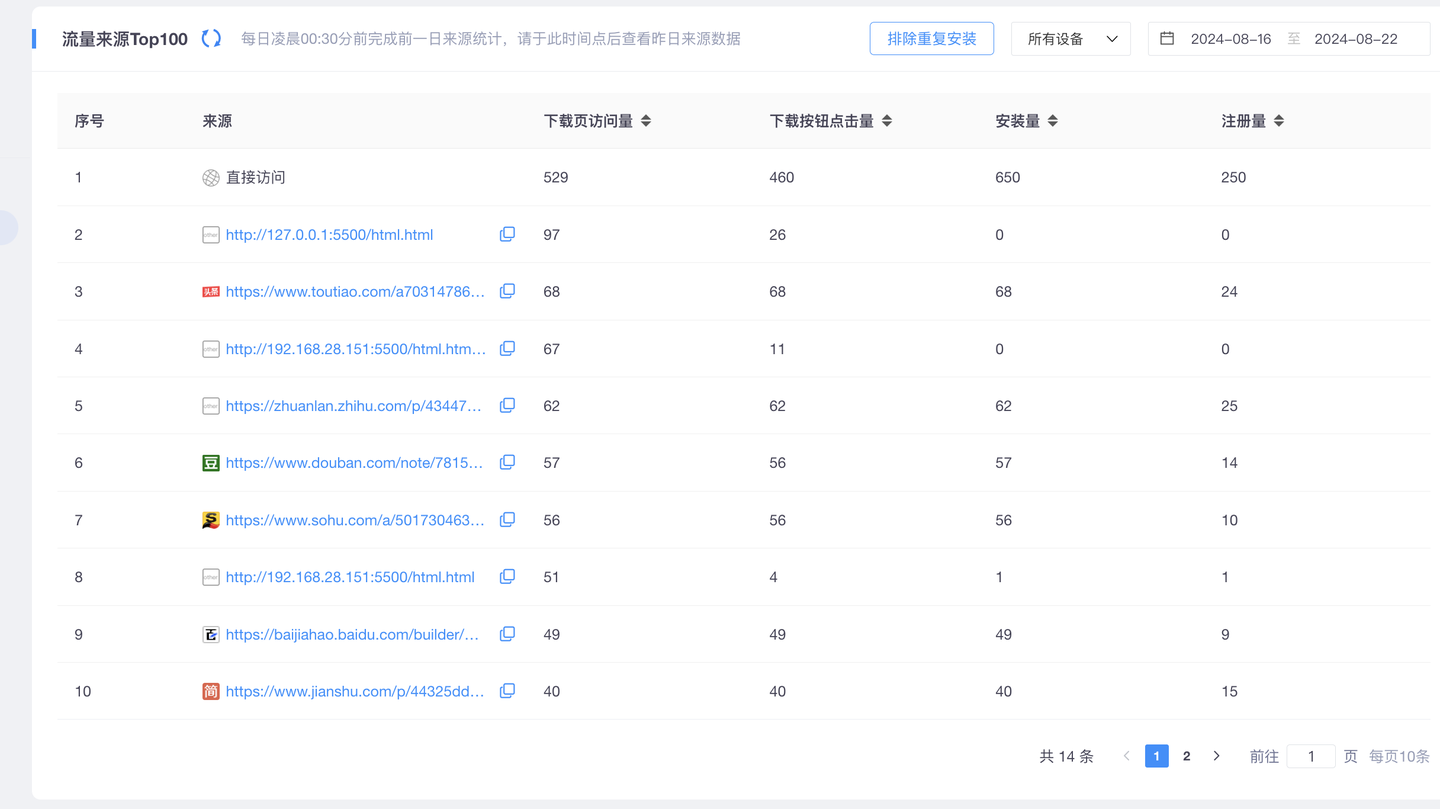
Task: Click the Toutiao favicon in row 3
Action: point(211,292)
